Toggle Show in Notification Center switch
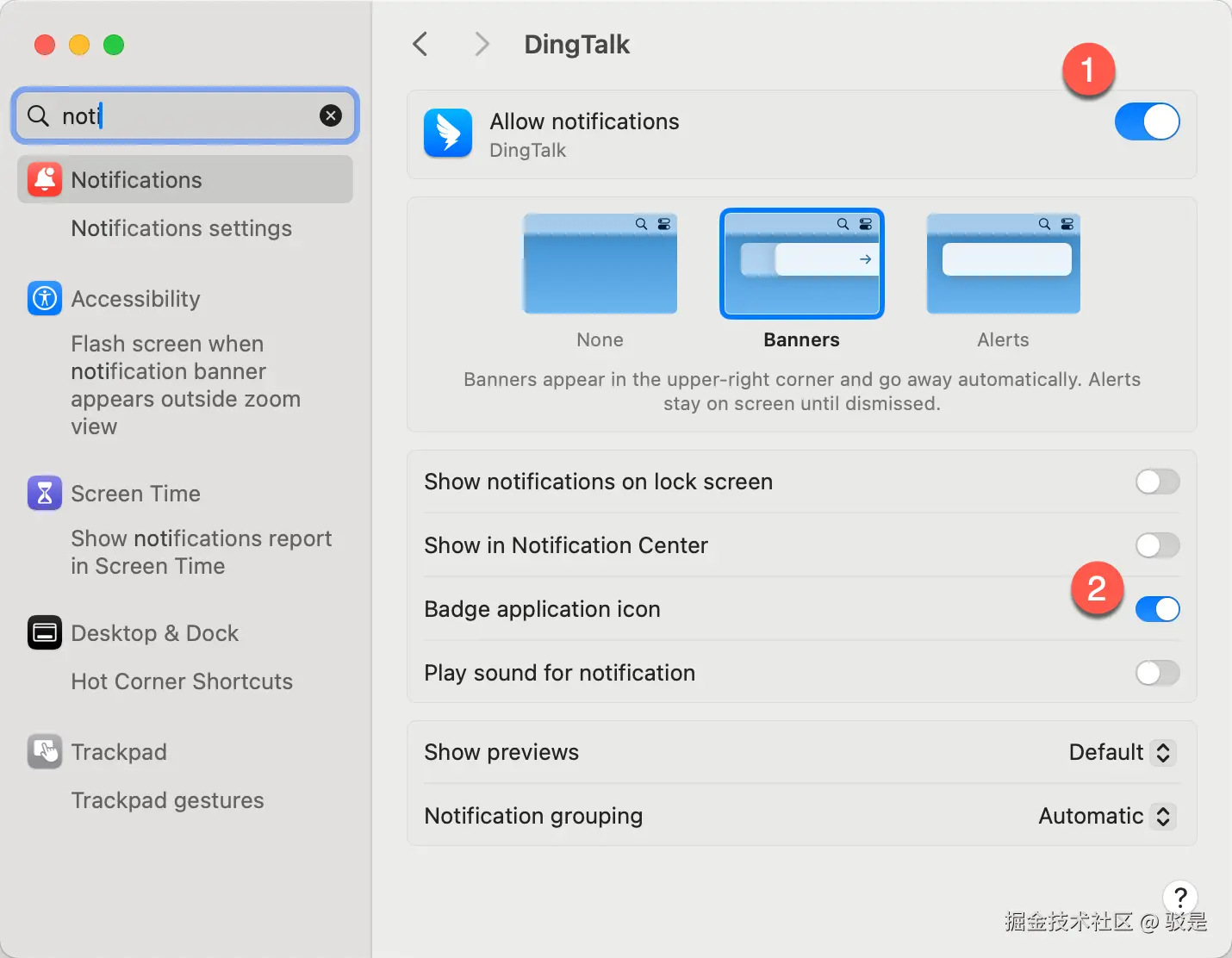Viewport: 1232px width, 958px height. pyautogui.click(x=1157, y=545)
